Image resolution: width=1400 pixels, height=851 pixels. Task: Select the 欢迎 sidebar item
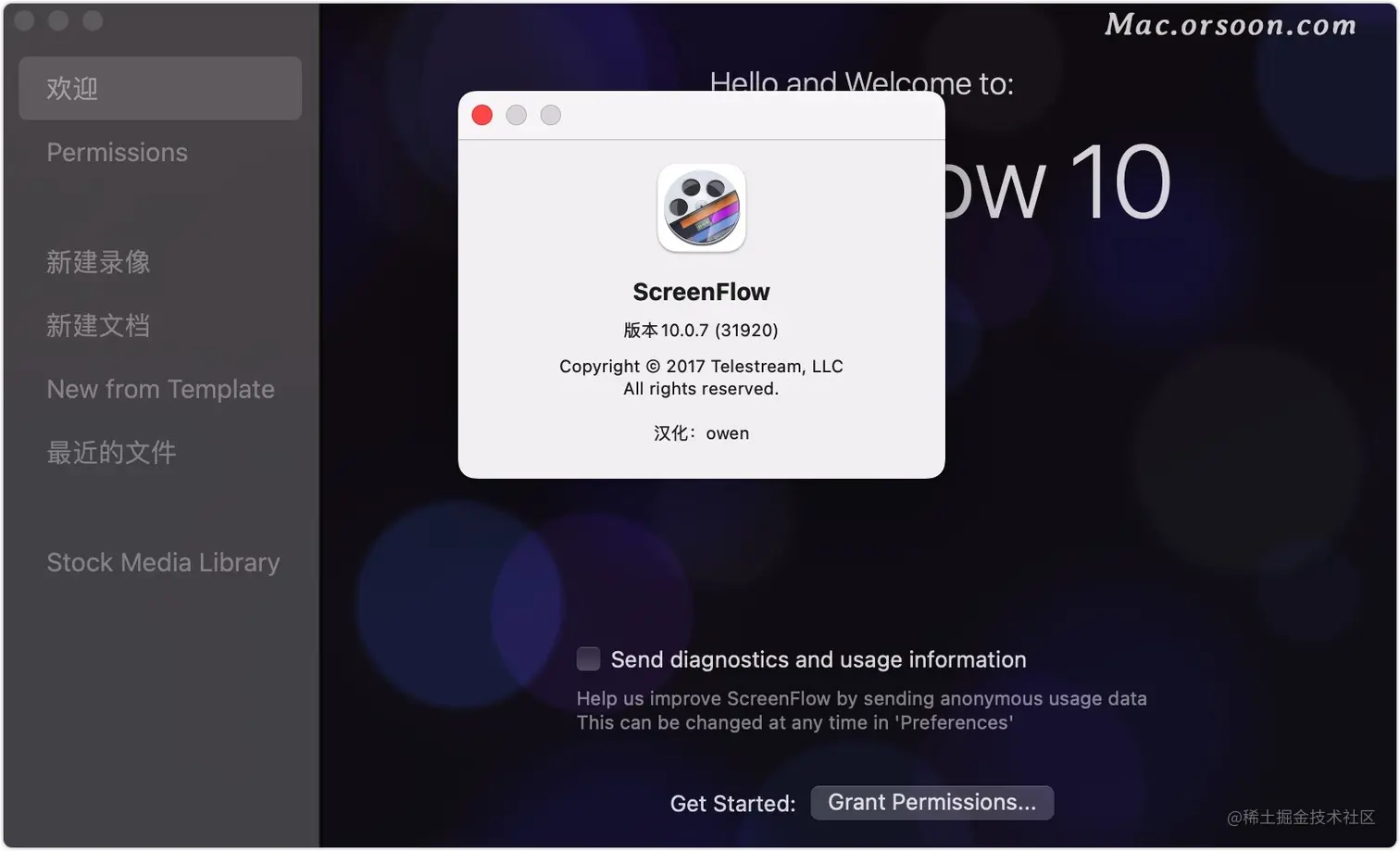(160, 88)
